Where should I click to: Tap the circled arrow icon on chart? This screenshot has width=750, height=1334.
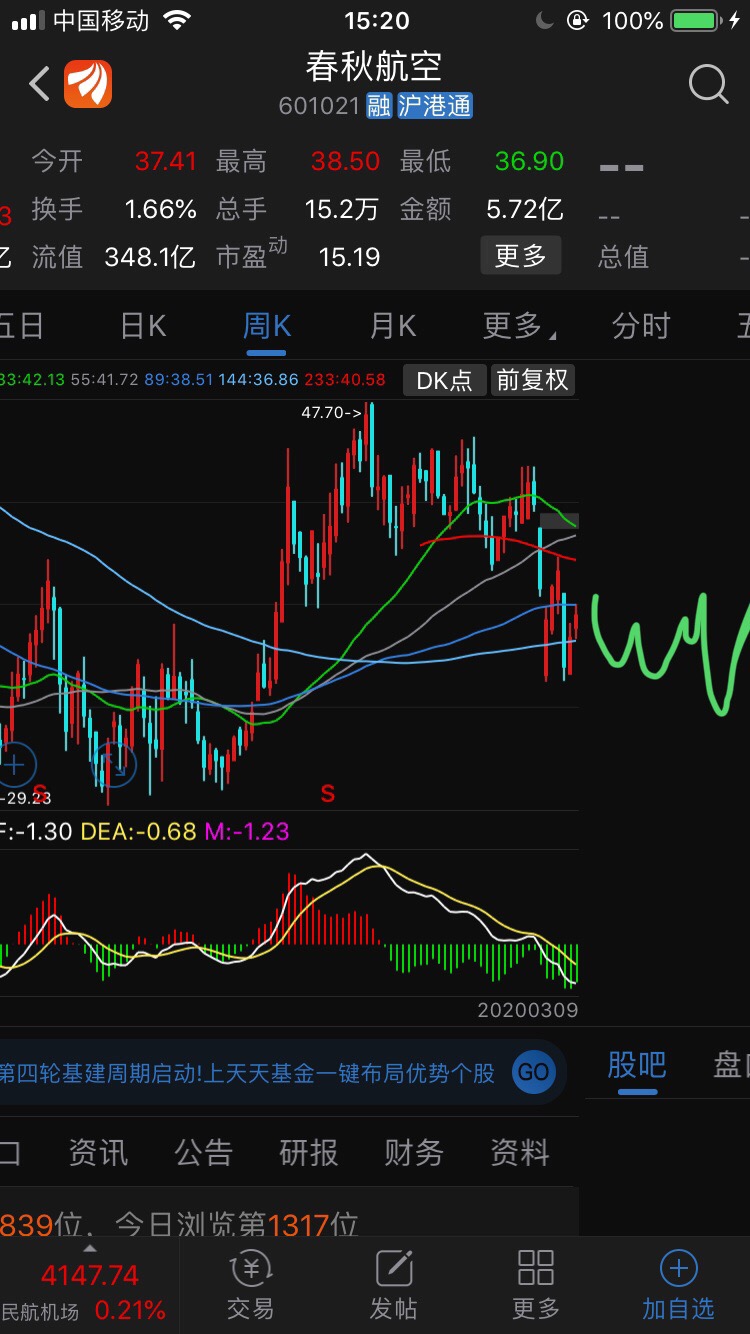[113, 766]
